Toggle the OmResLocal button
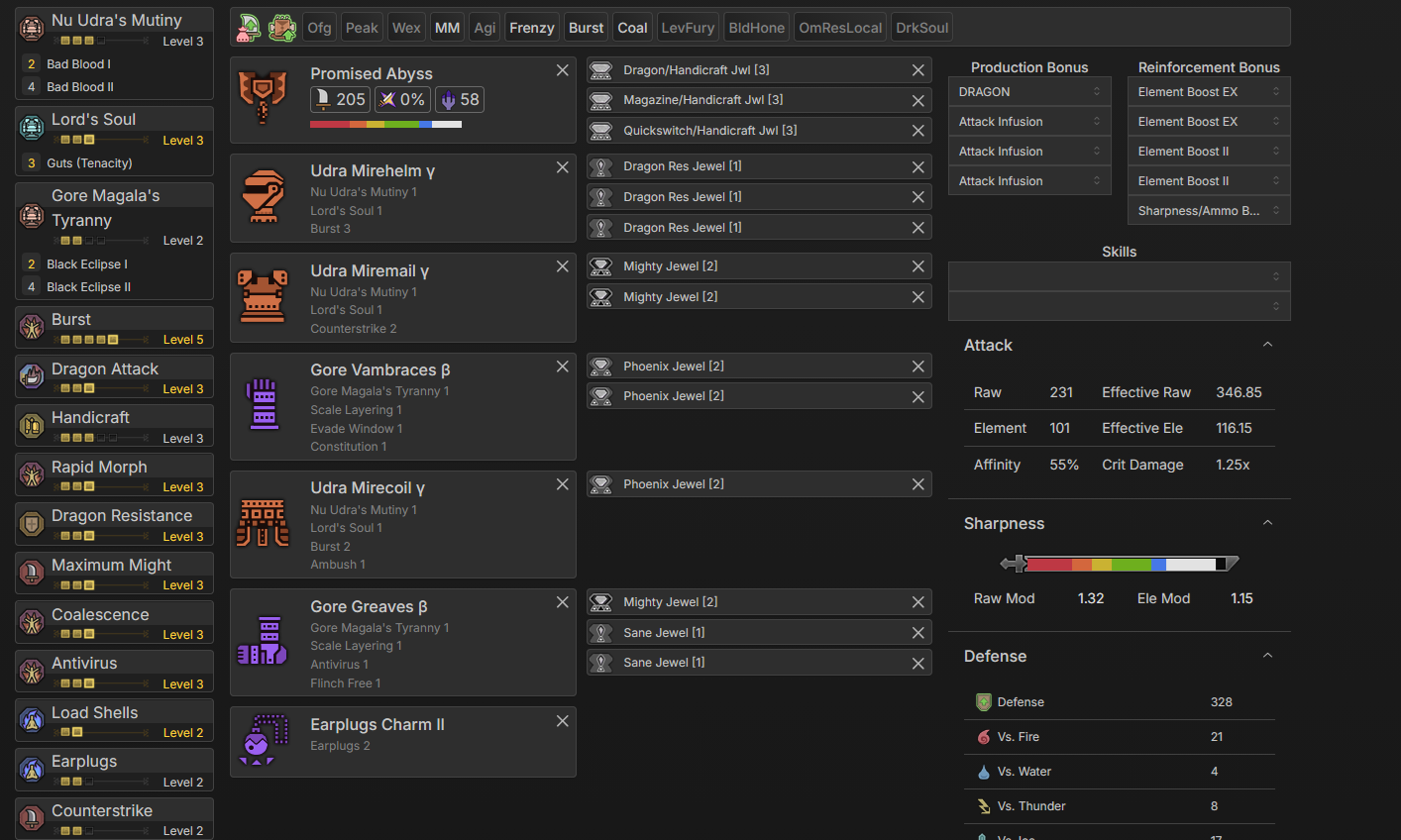Image resolution: width=1401 pixels, height=840 pixels. (840, 28)
